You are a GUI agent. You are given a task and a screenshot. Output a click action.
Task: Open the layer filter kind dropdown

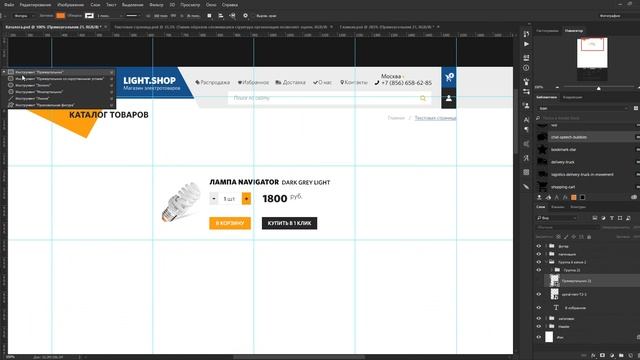557,218
